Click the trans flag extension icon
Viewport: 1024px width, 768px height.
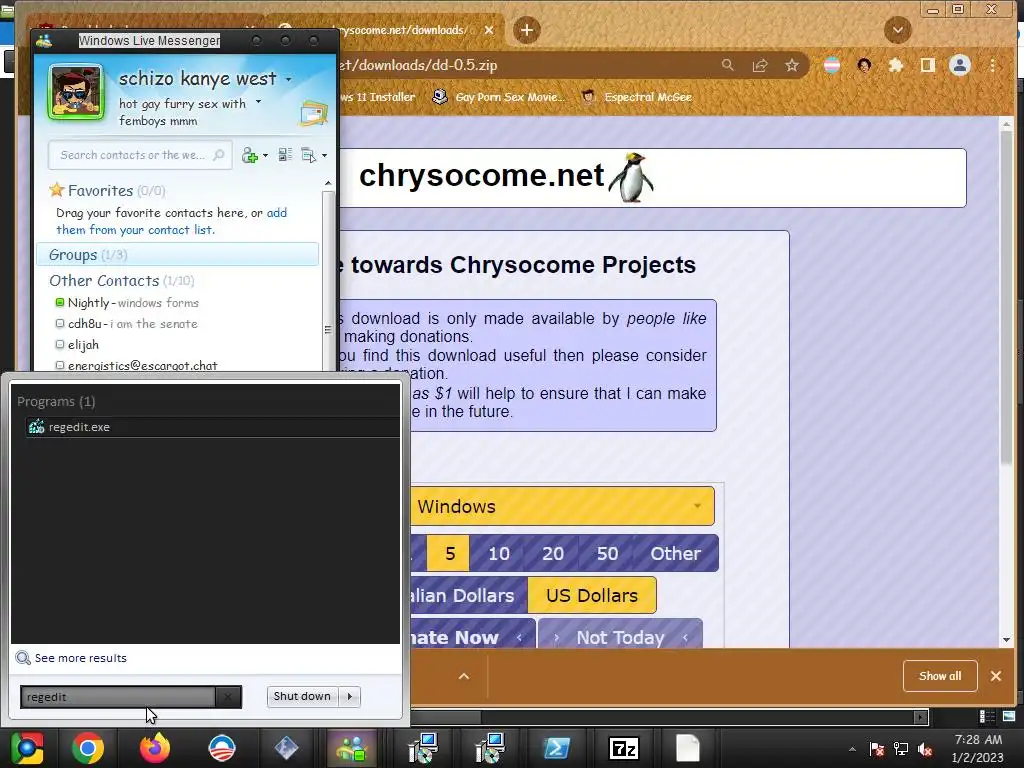tap(832, 65)
